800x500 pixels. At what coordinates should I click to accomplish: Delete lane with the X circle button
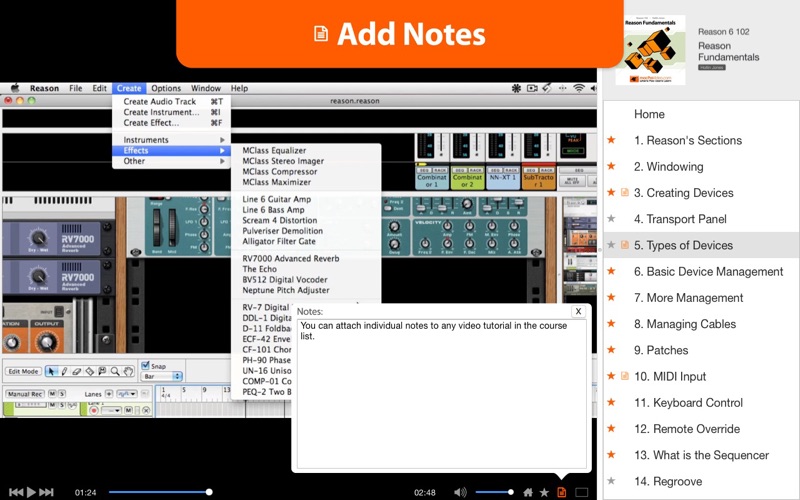146,410
